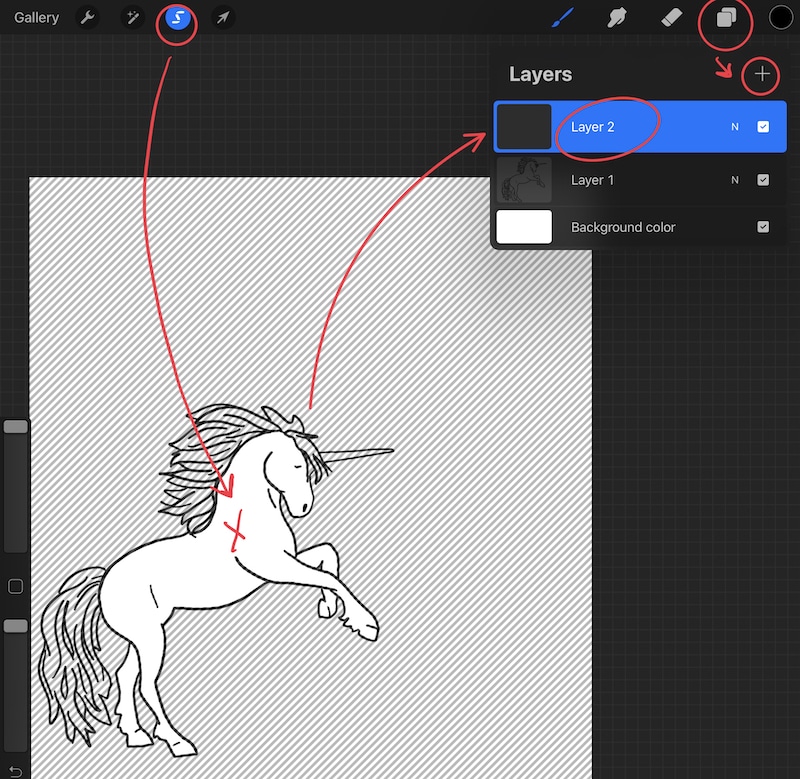800x779 pixels.
Task: Open the Background color layer settings
Action: click(622, 227)
